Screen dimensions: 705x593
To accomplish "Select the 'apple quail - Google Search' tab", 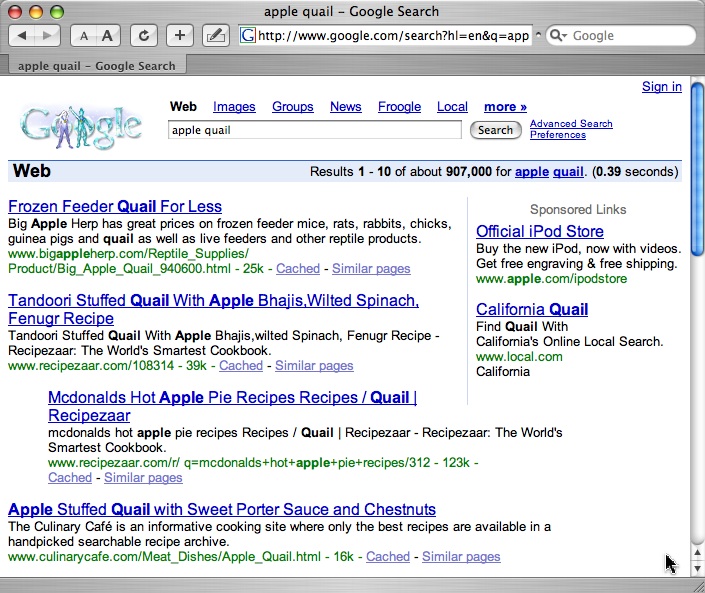I will tap(97, 66).
